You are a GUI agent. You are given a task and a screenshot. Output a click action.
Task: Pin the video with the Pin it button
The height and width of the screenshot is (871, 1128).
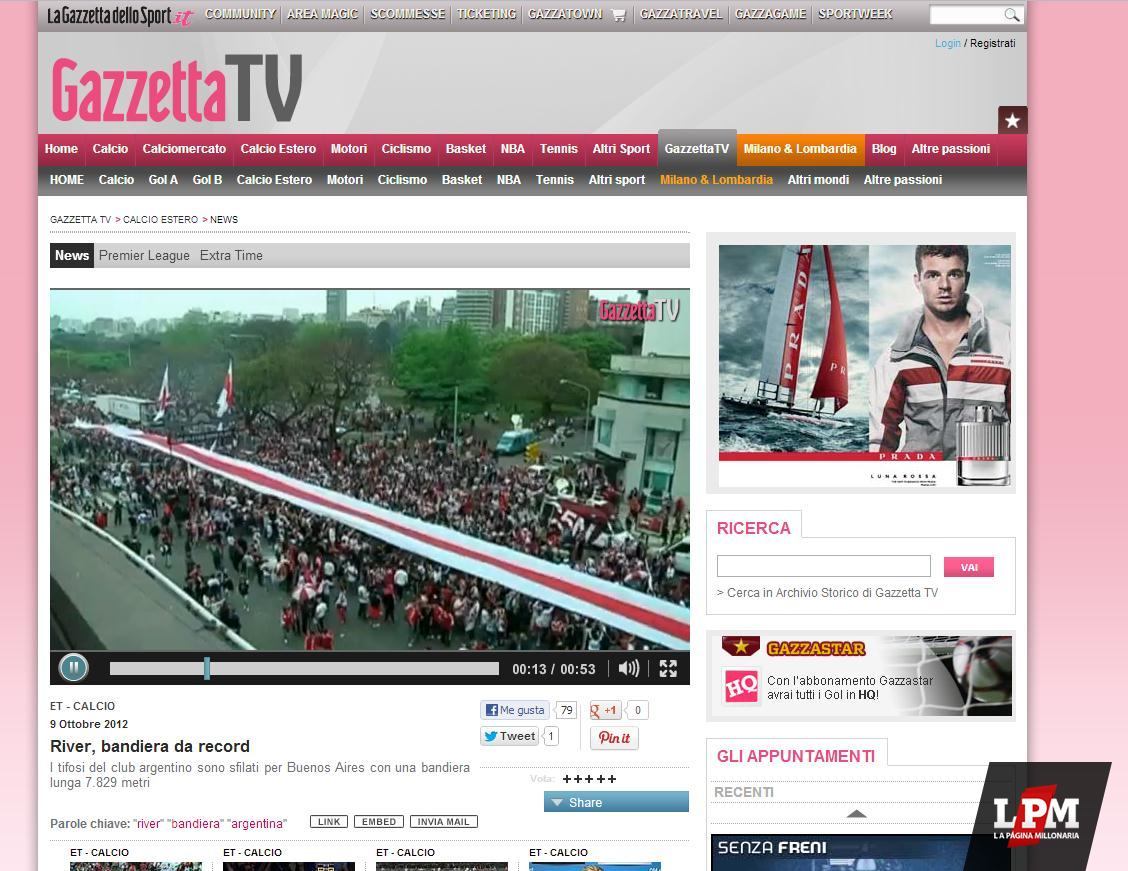pos(614,738)
